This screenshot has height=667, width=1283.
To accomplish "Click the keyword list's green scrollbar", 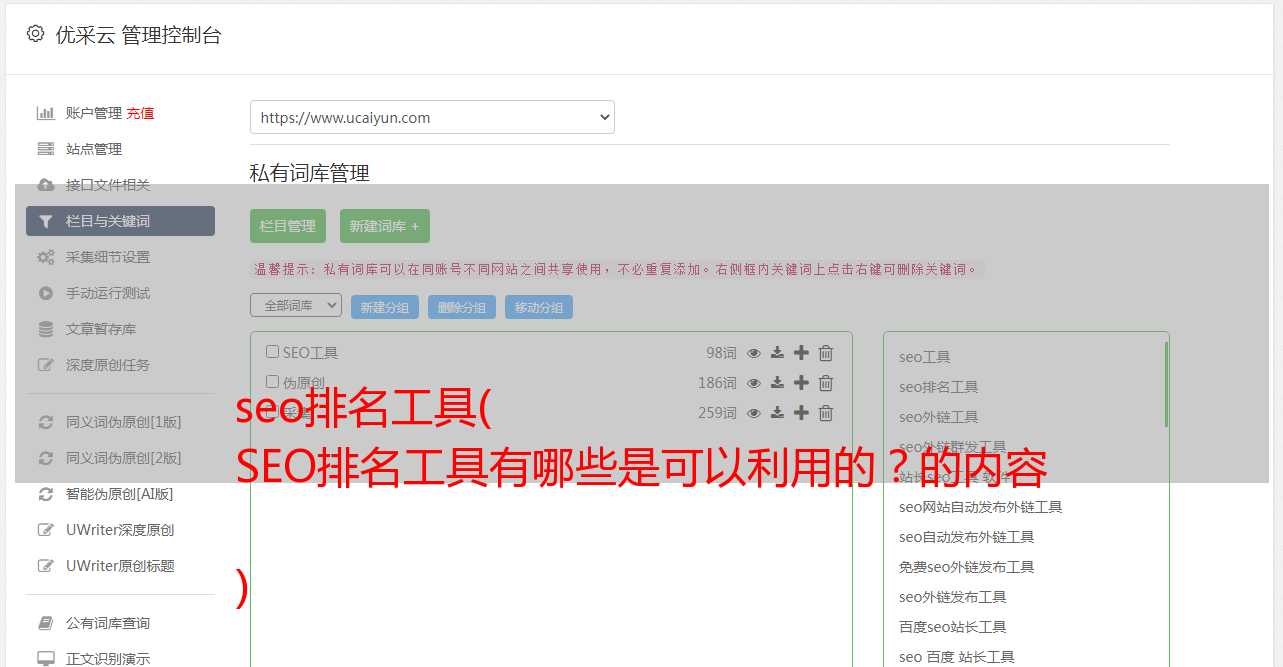I will coord(1166,384).
